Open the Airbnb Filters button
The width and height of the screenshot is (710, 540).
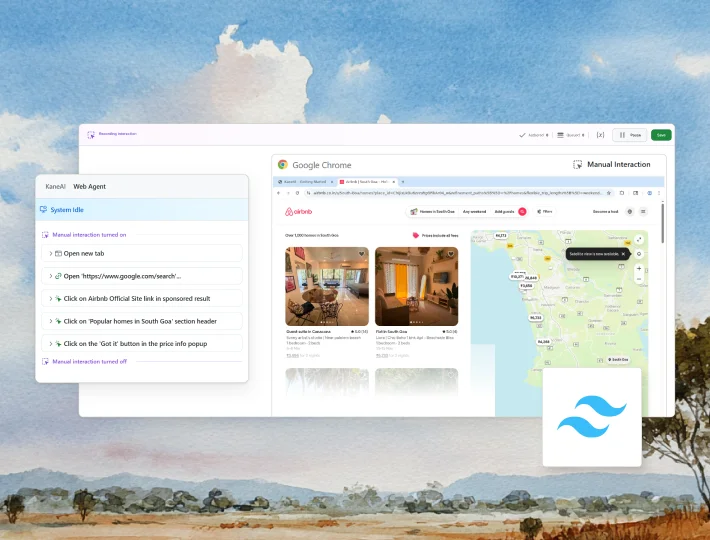coord(545,211)
